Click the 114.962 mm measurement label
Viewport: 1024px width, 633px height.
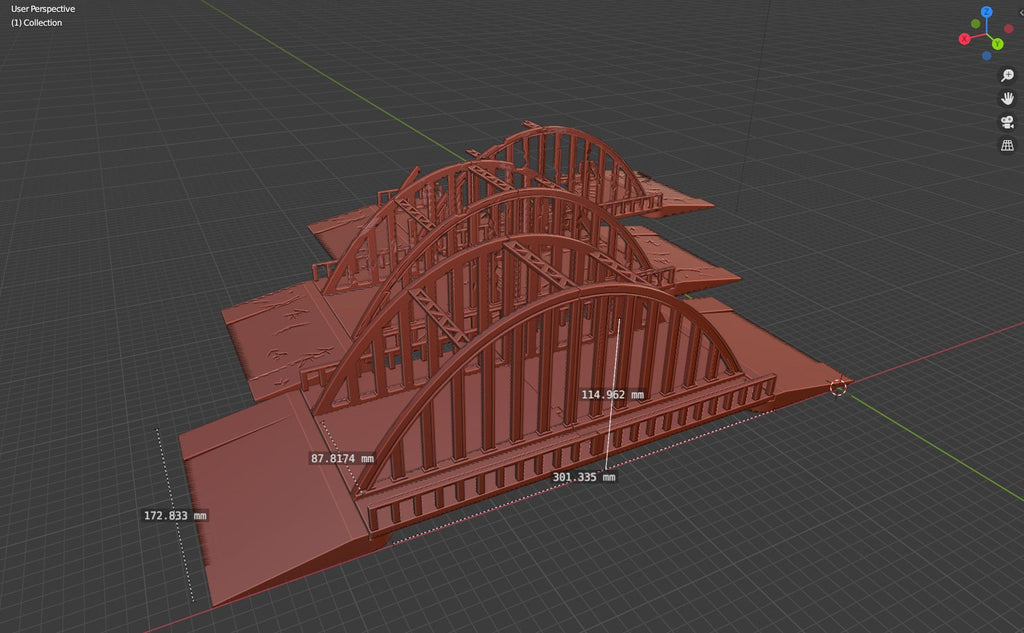(612, 395)
